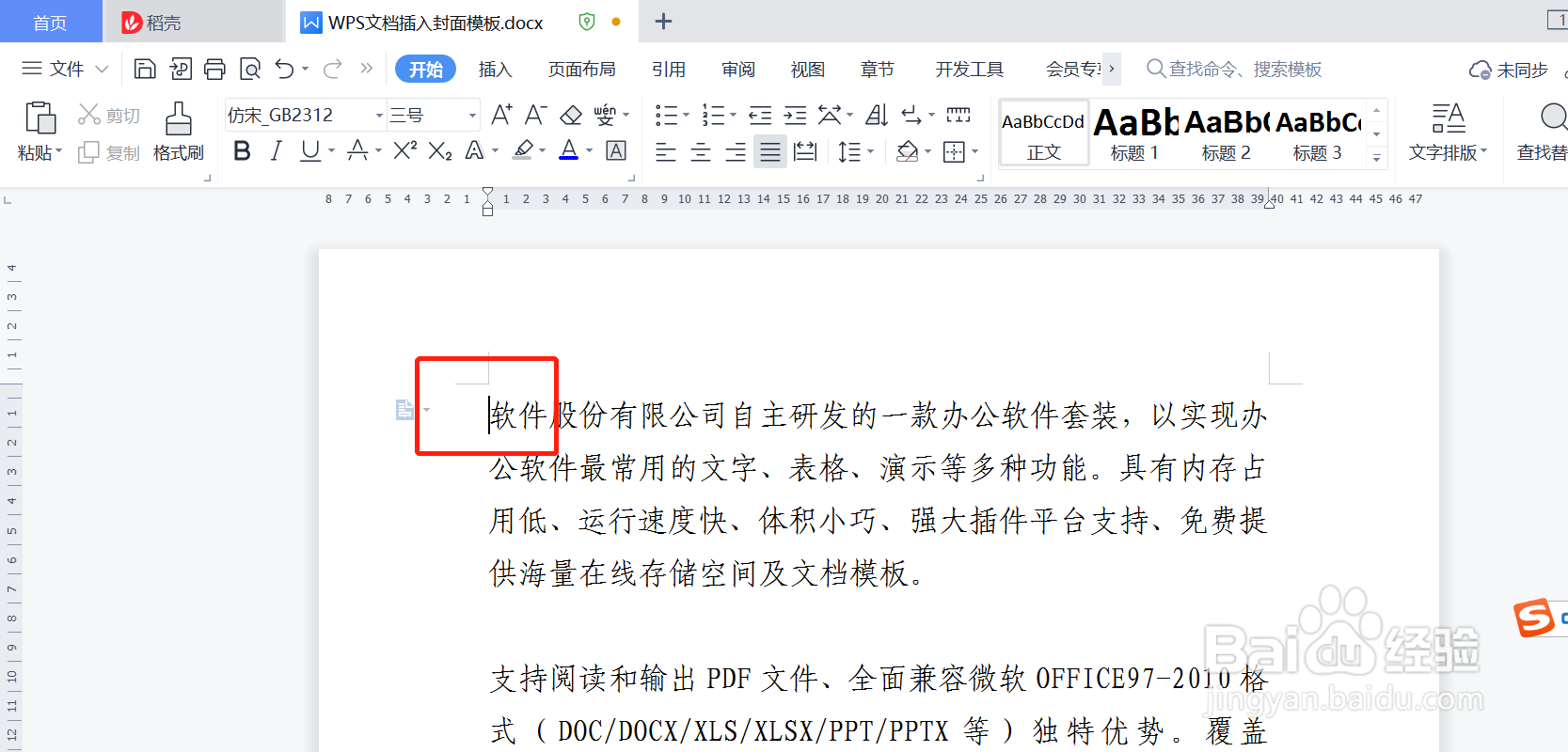Apply superscript formatting
This screenshot has width=1568, height=752.
tap(405, 150)
